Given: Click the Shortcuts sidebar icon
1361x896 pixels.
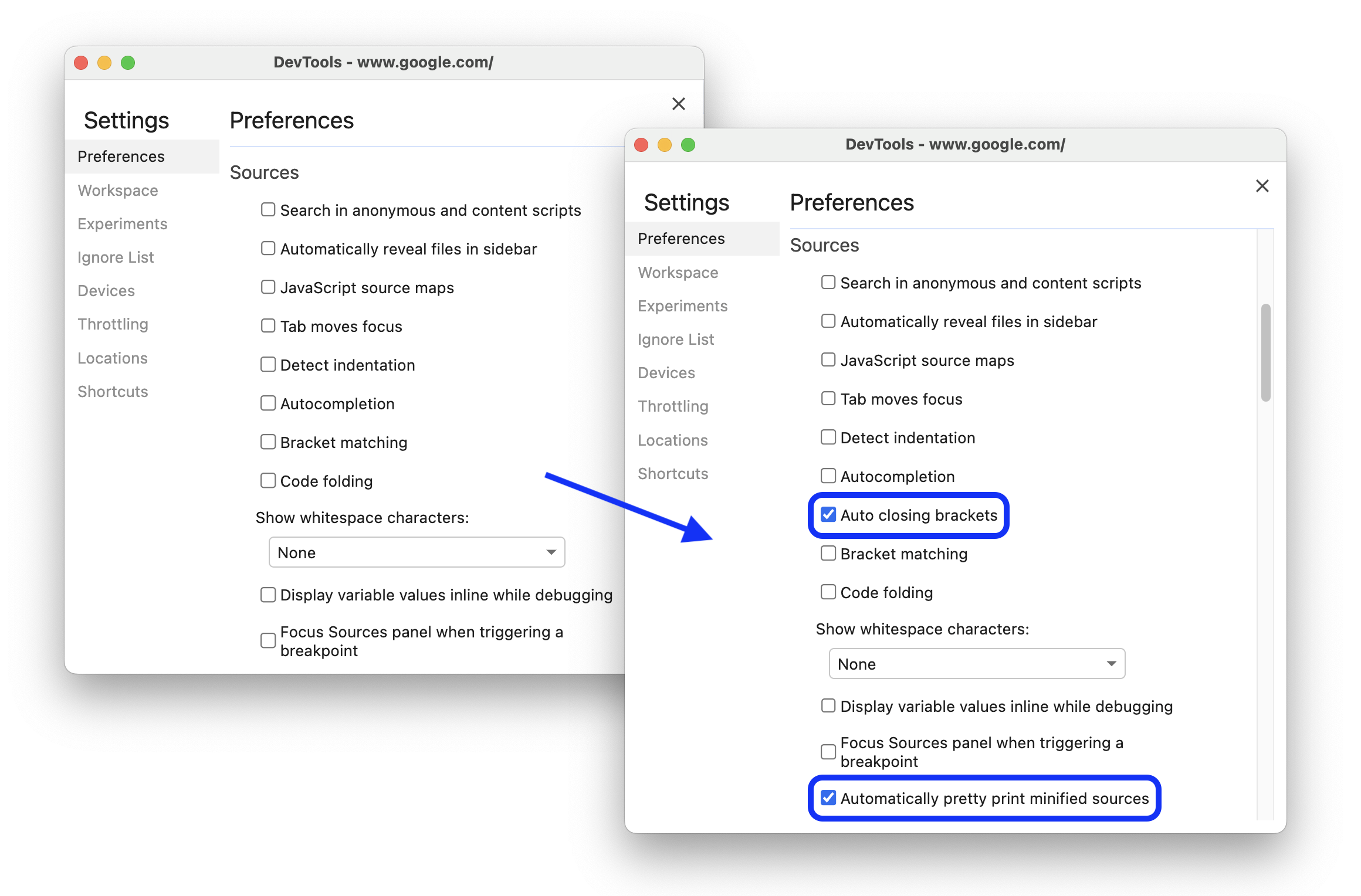Looking at the screenshot, I should [674, 473].
